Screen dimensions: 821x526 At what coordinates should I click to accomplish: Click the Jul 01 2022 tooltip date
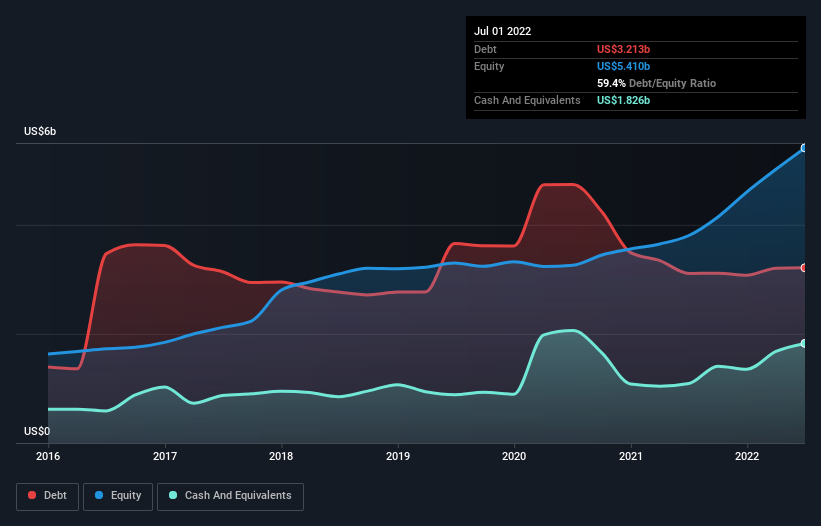(x=502, y=31)
